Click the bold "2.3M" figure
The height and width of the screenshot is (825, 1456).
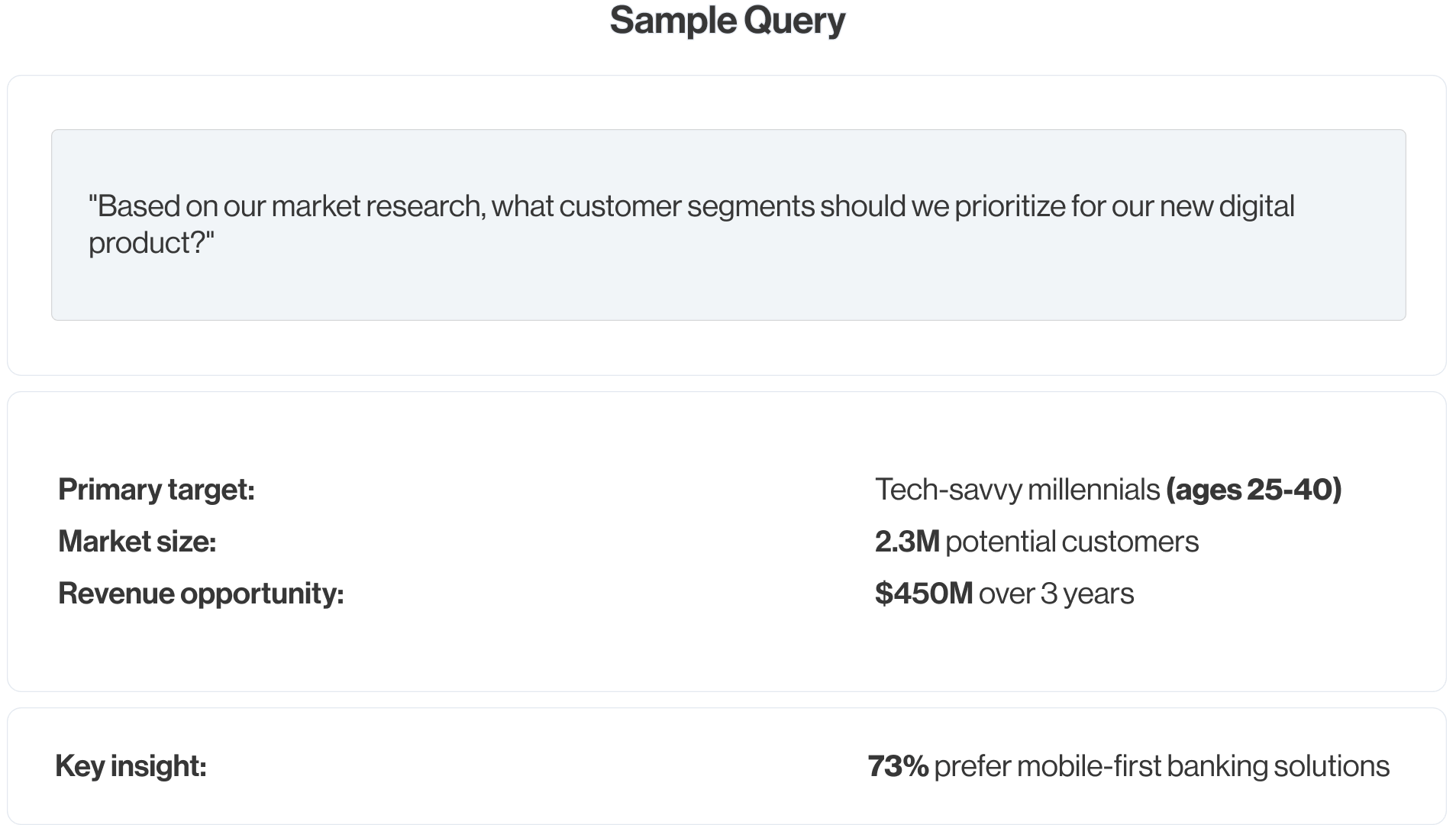point(906,542)
